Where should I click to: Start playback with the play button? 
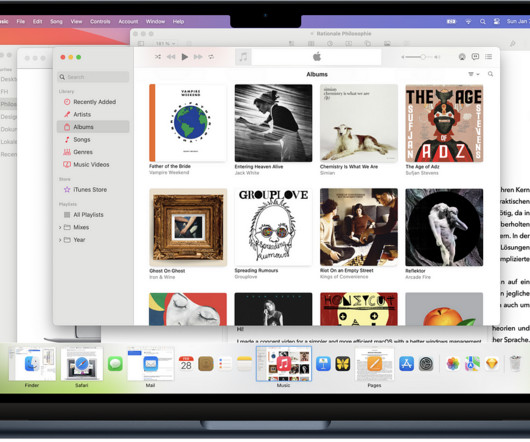coord(185,57)
